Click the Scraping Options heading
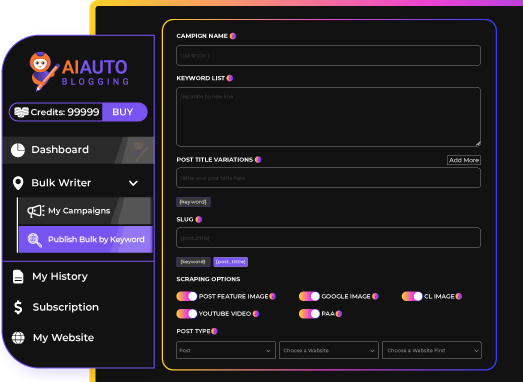The image size is (523, 382). pos(208,279)
